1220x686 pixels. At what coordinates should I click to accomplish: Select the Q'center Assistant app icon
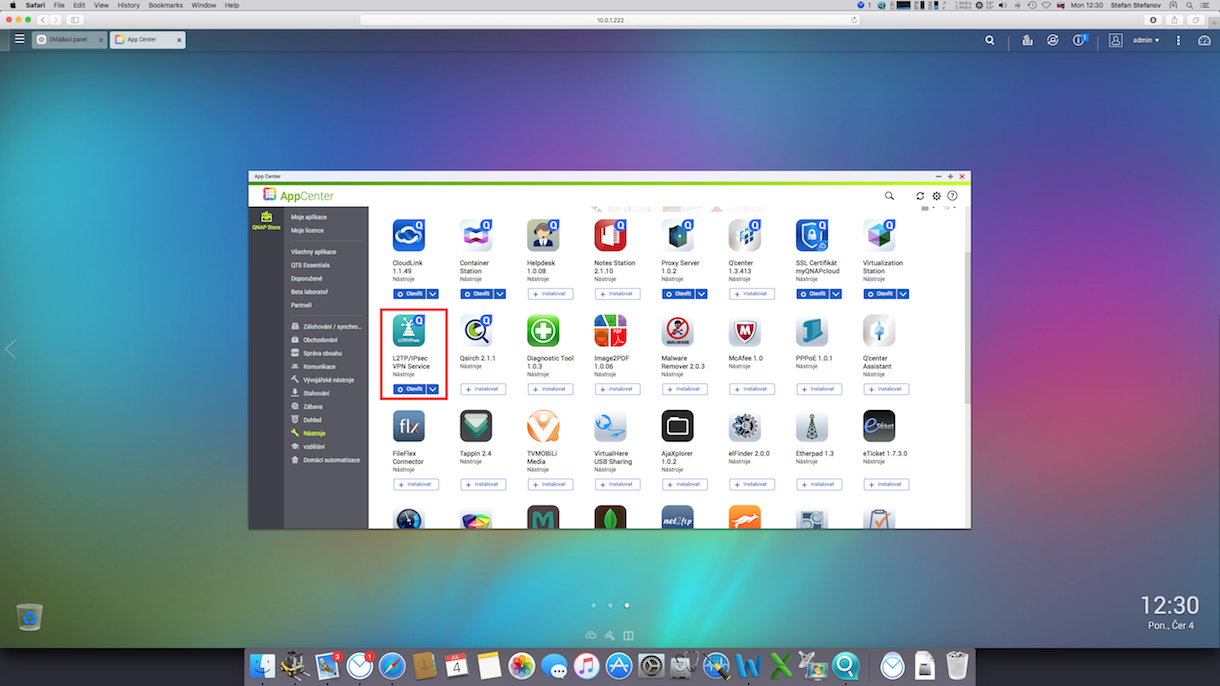point(879,331)
